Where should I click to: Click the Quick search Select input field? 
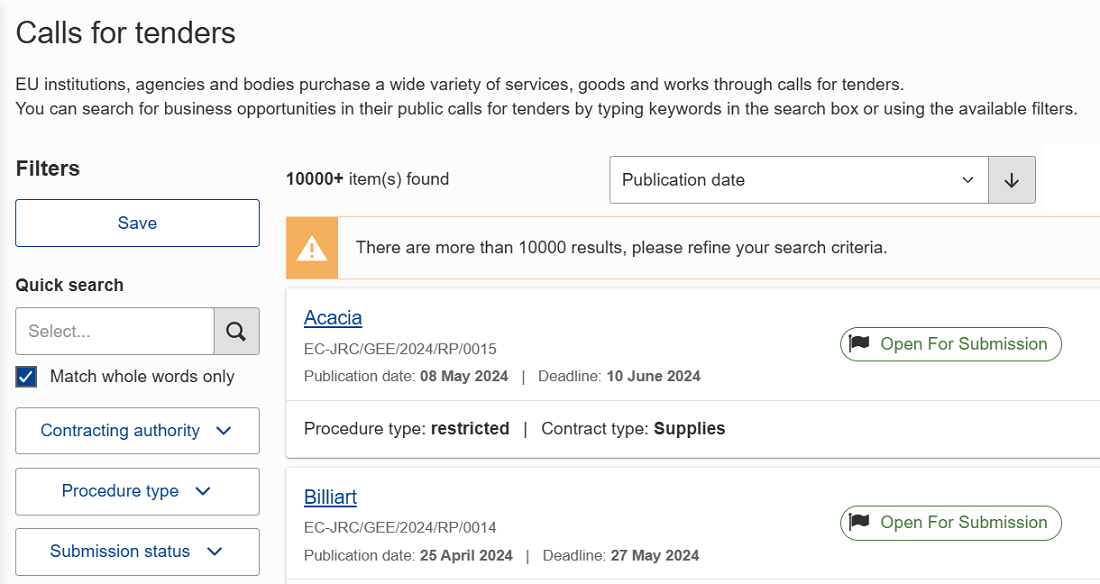[115, 331]
